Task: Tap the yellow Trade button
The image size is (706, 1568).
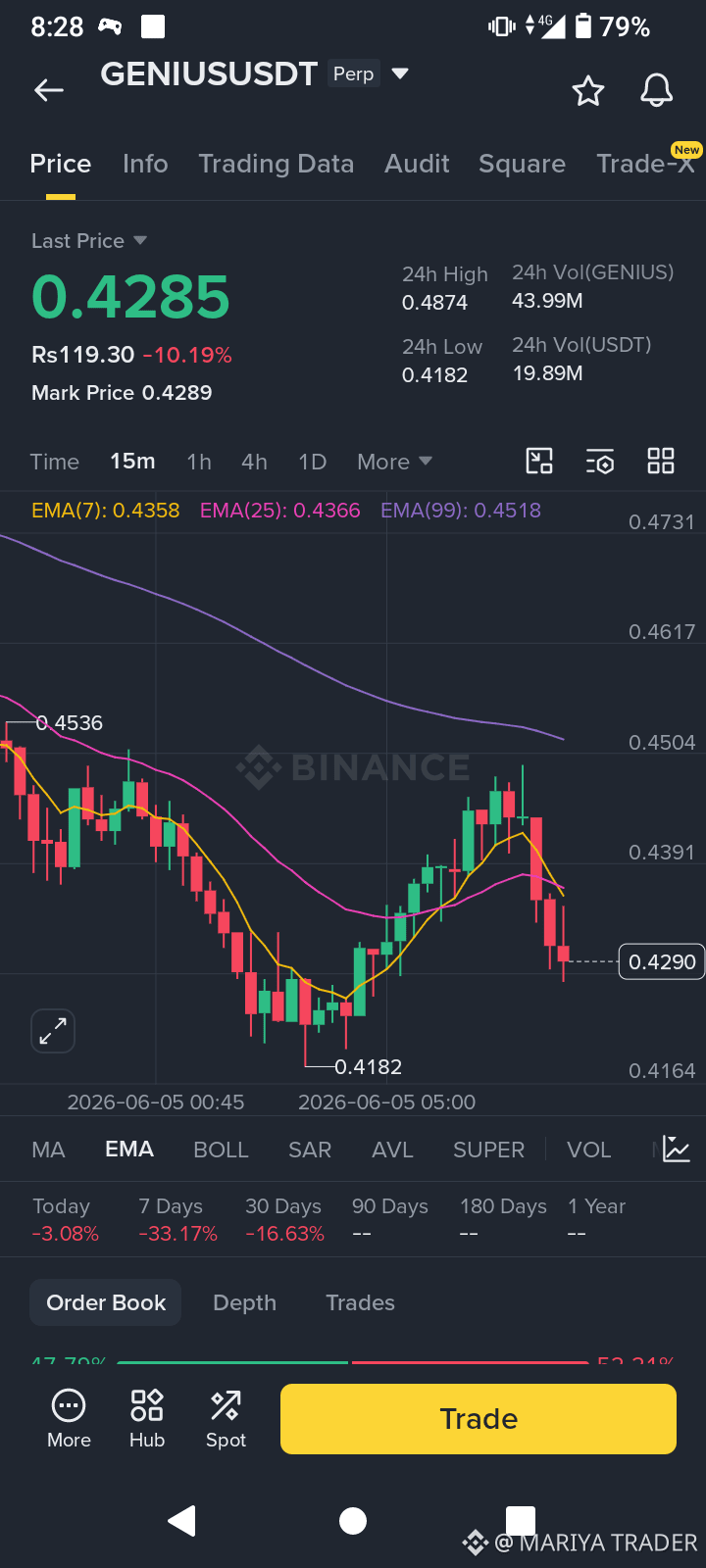Action: (x=479, y=1418)
